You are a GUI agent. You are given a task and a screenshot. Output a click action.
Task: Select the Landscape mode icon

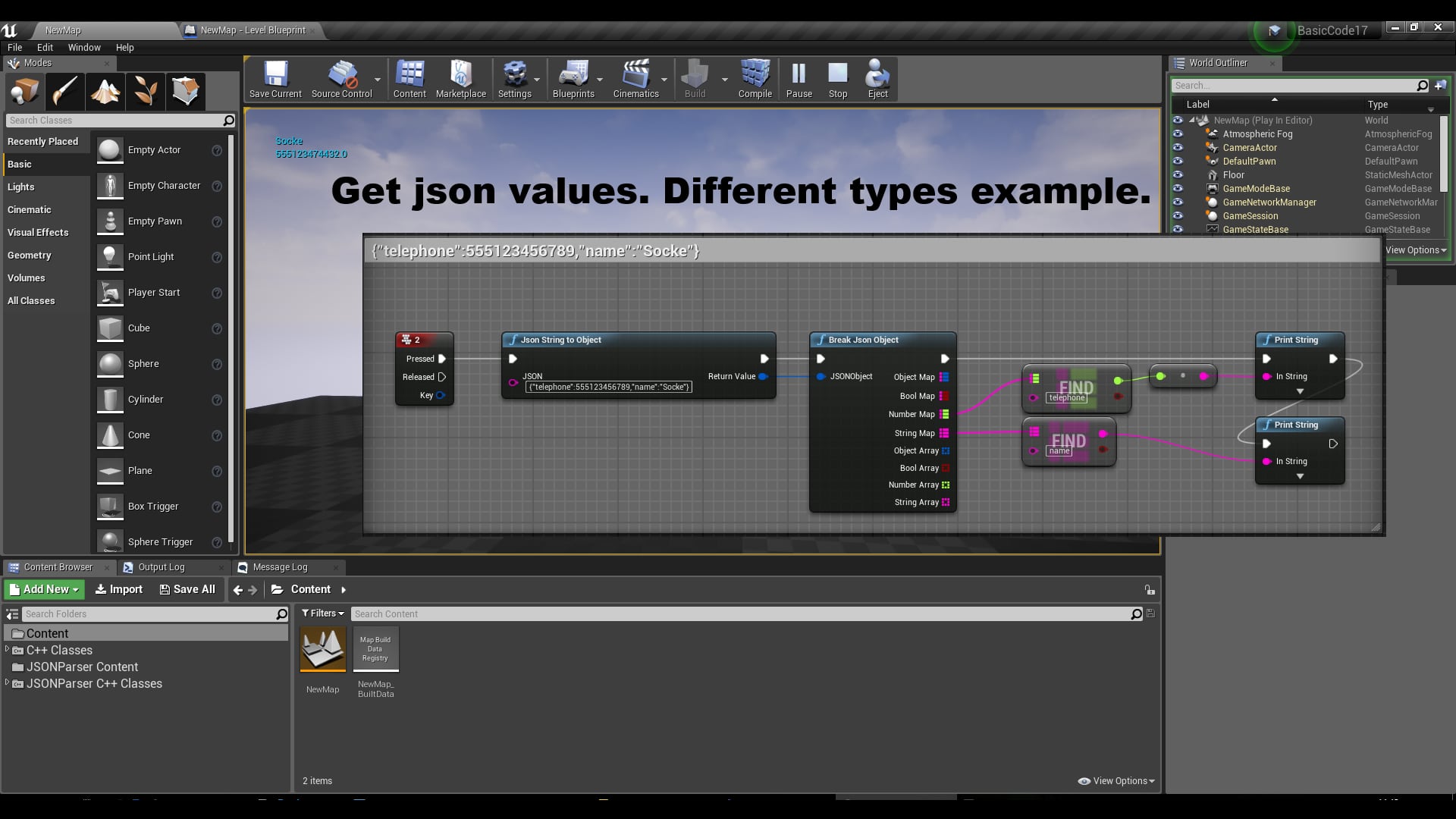coord(105,92)
